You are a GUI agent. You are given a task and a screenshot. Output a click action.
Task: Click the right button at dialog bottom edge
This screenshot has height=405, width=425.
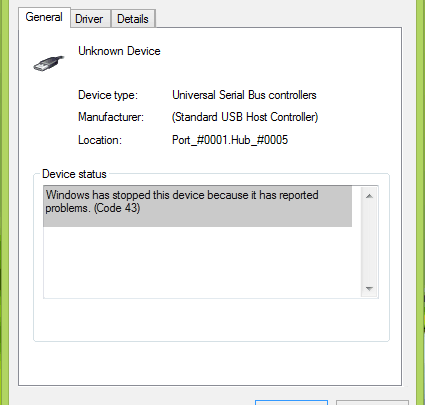[x=372, y=402]
